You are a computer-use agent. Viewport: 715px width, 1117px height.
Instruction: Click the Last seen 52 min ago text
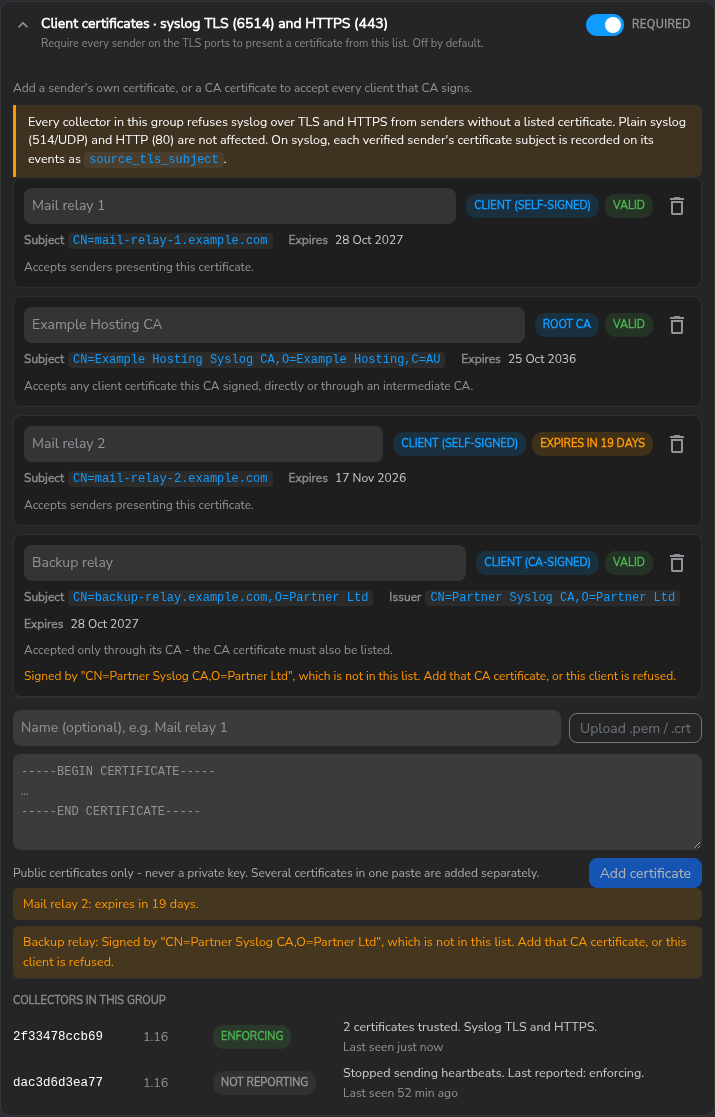tap(400, 1093)
